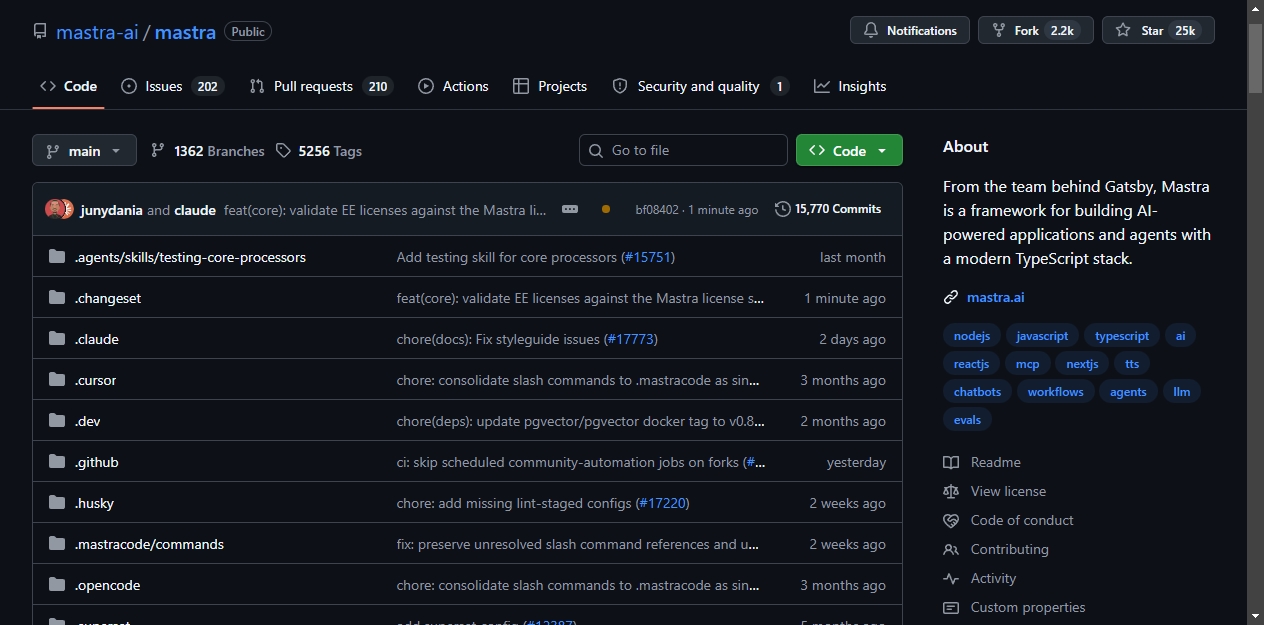Open the green Code dropdown button

pos(849,150)
